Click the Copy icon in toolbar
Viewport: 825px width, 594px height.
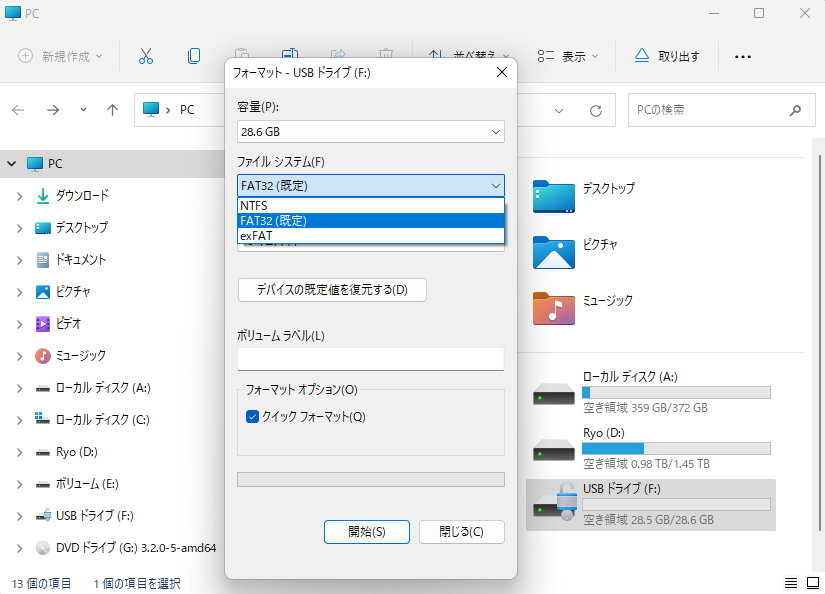[x=194, y=56]
